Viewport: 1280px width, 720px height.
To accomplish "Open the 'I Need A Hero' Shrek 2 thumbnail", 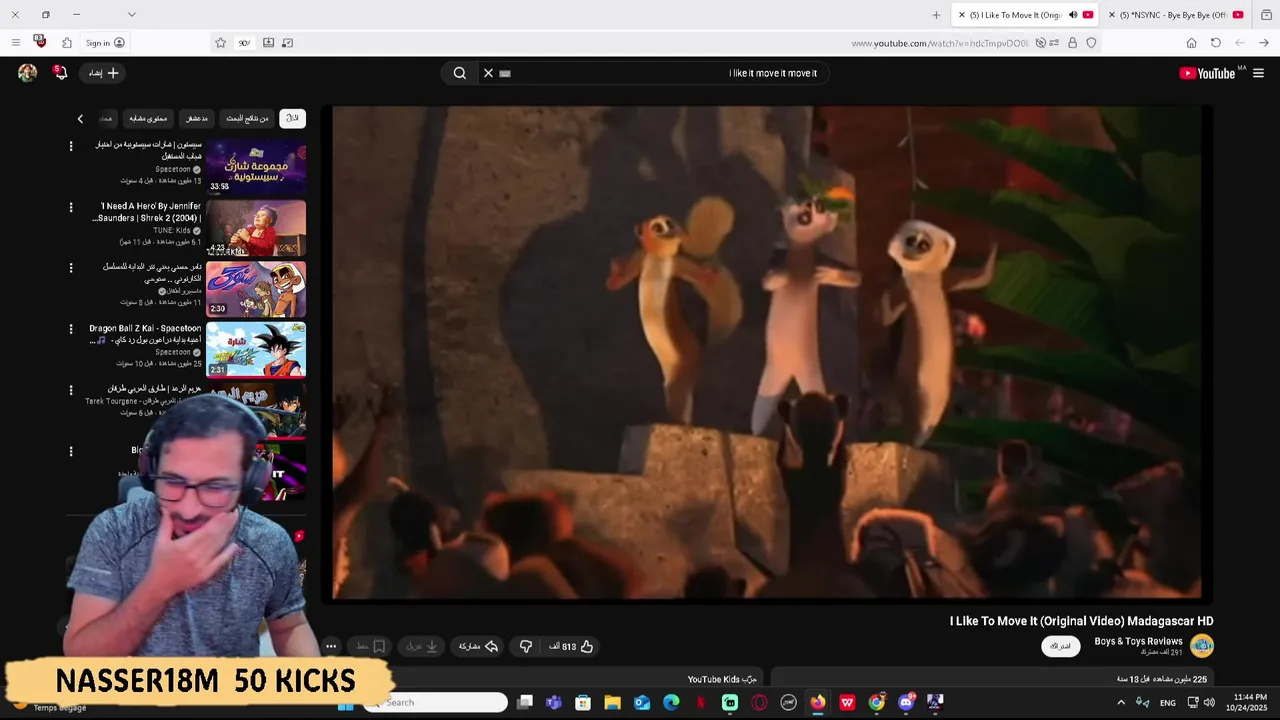I will click(x=256, y=228).
